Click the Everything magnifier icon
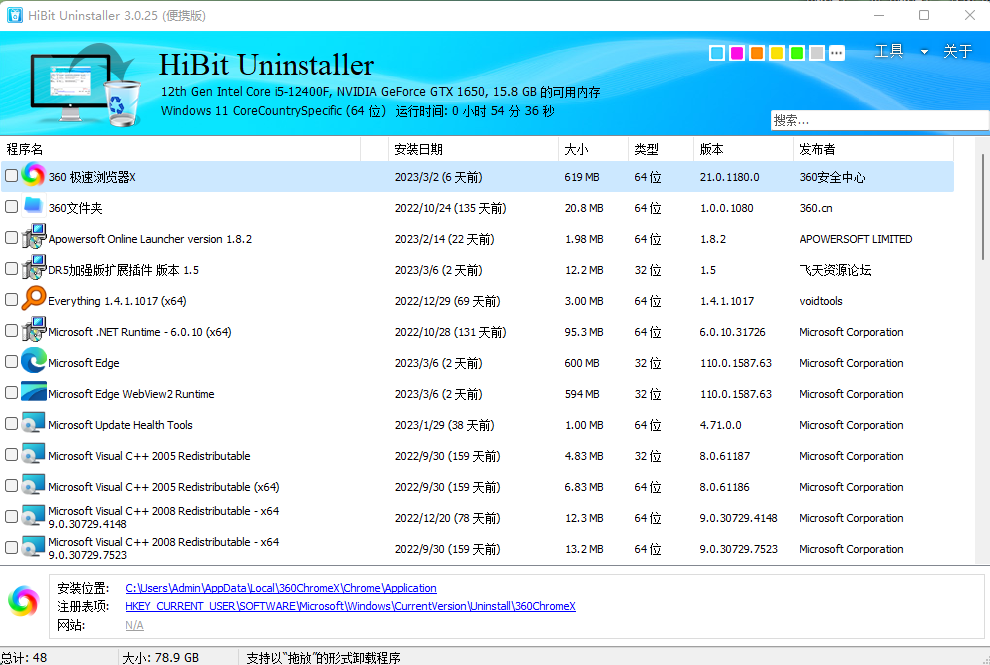 click(x=33, y=300)
